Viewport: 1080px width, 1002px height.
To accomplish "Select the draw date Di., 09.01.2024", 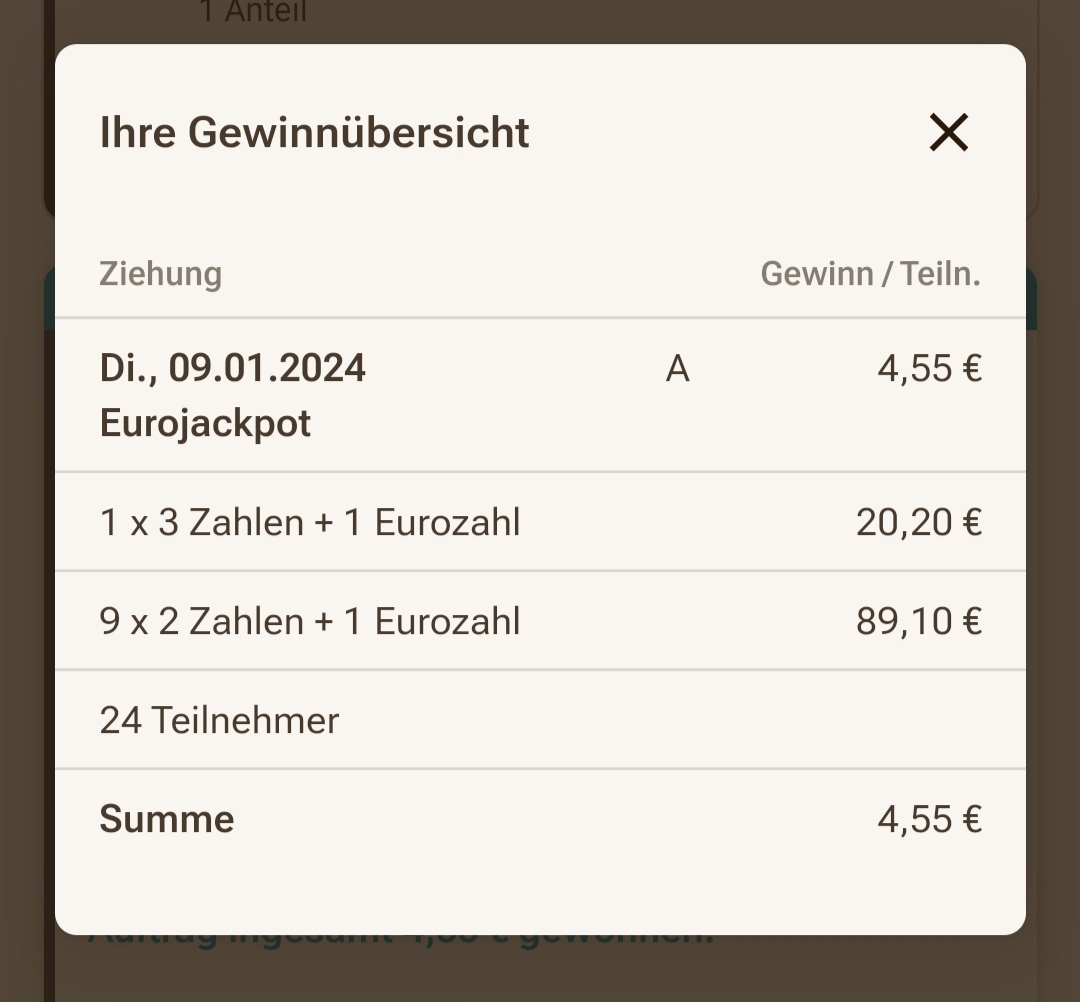I will [233, 368].
